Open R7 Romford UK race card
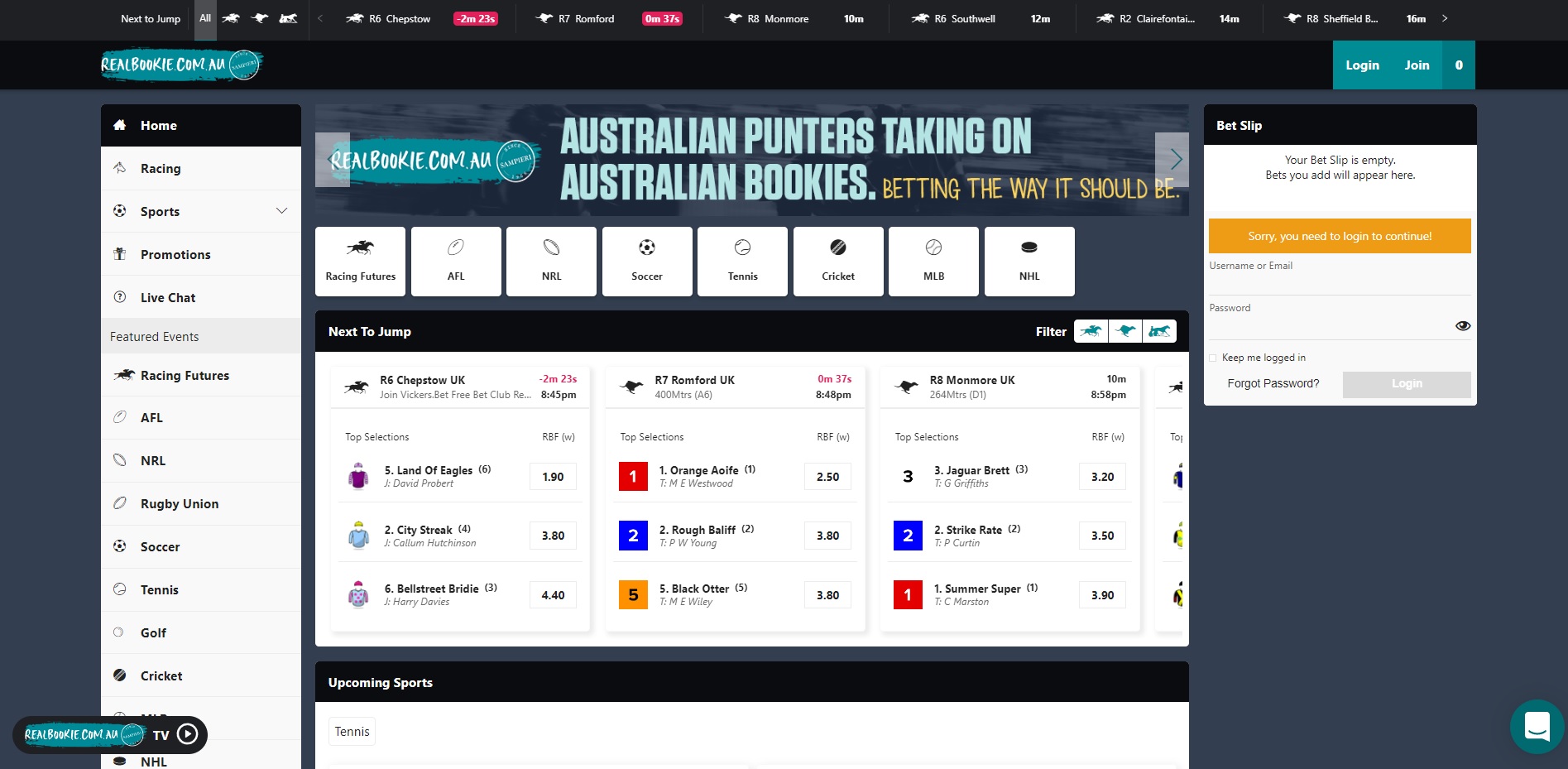The image size is (1568, 769). coord(735,387)
